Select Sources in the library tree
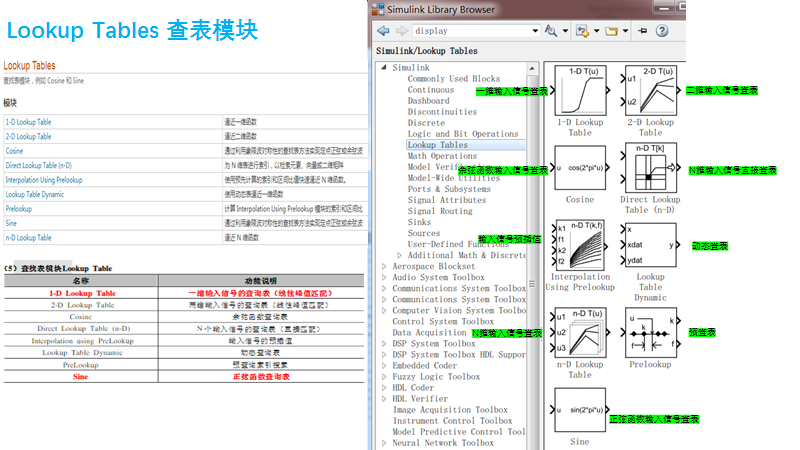The image size is (800, 450). 424,233
